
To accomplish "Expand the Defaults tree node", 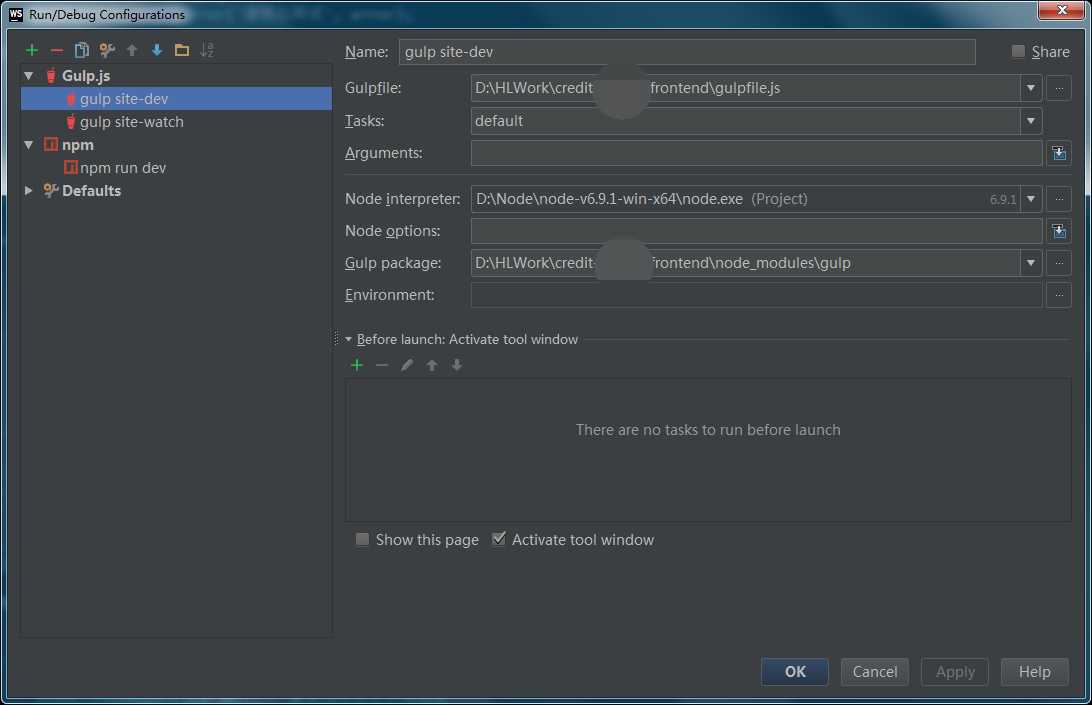I will click(29, 190).
